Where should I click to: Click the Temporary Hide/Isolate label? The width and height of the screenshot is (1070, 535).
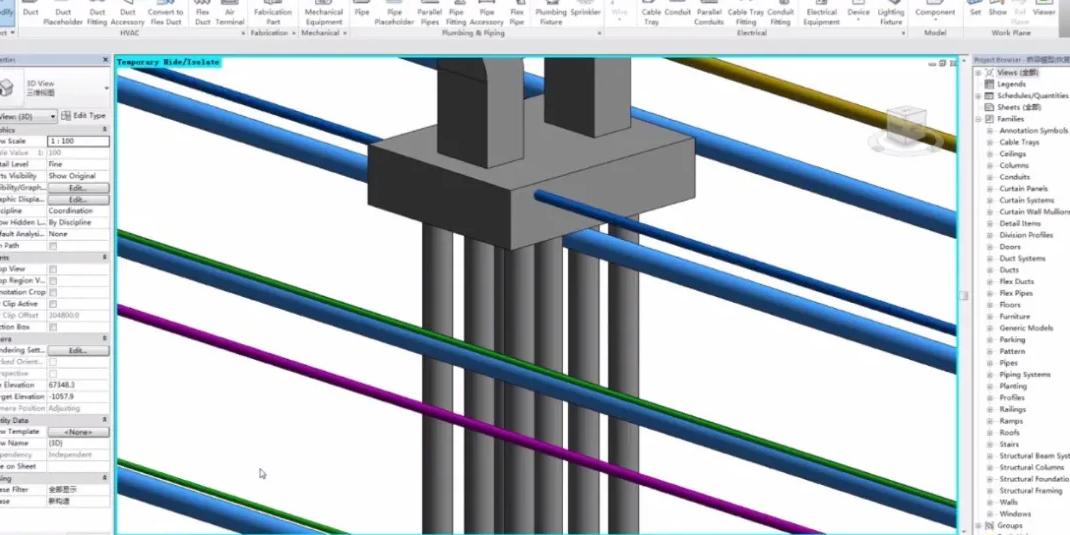click(168, 62)
